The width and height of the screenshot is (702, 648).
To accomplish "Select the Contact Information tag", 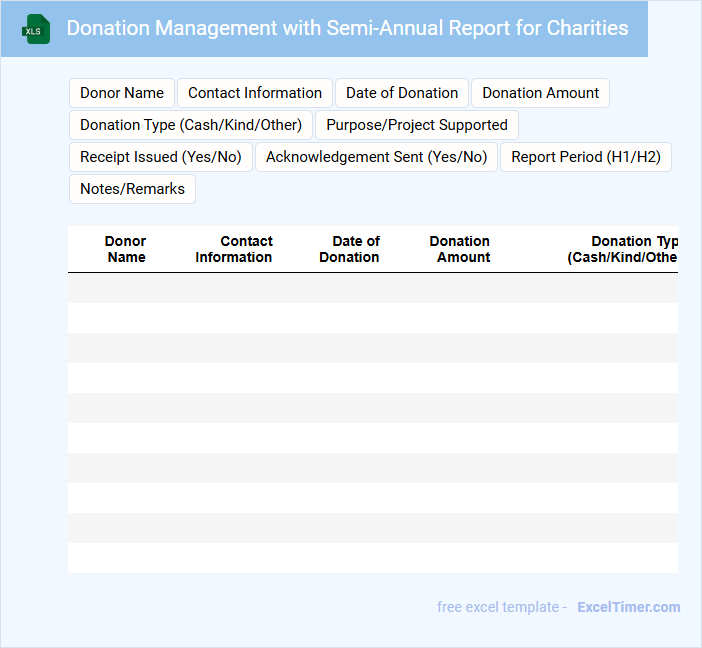I will 255,93.
